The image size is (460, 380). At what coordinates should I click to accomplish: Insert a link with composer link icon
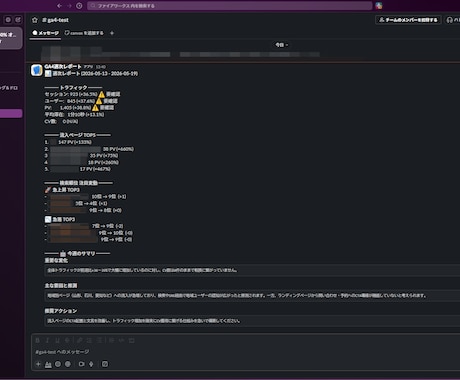coord(79,340)
